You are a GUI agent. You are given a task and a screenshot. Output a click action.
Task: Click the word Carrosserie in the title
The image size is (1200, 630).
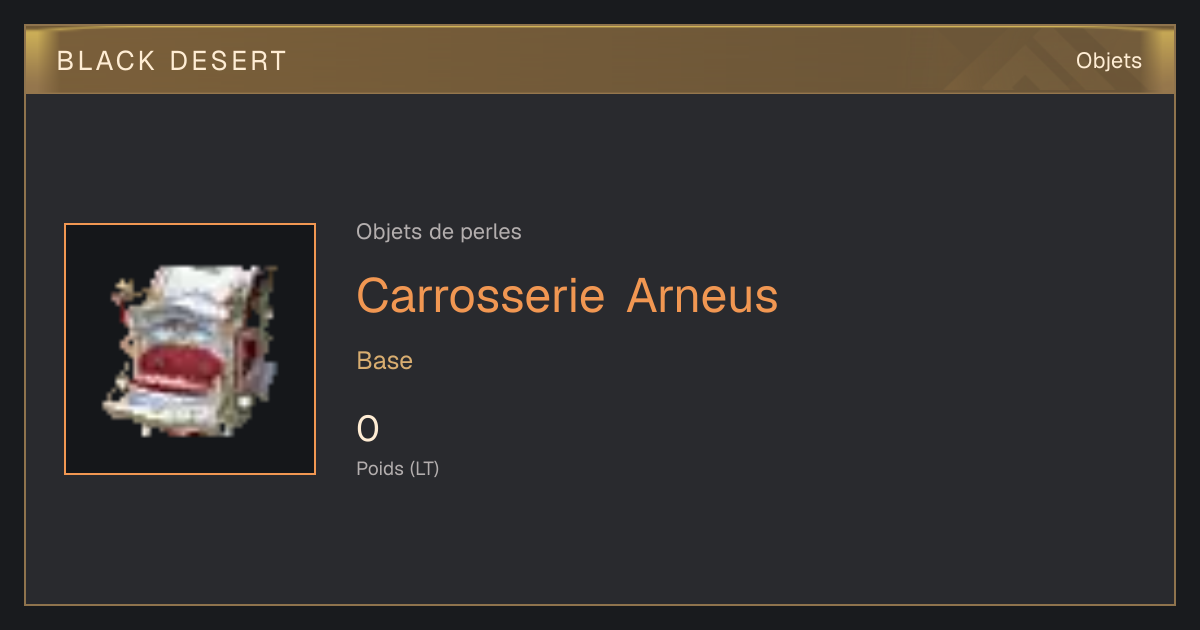[x=480, y=296]
